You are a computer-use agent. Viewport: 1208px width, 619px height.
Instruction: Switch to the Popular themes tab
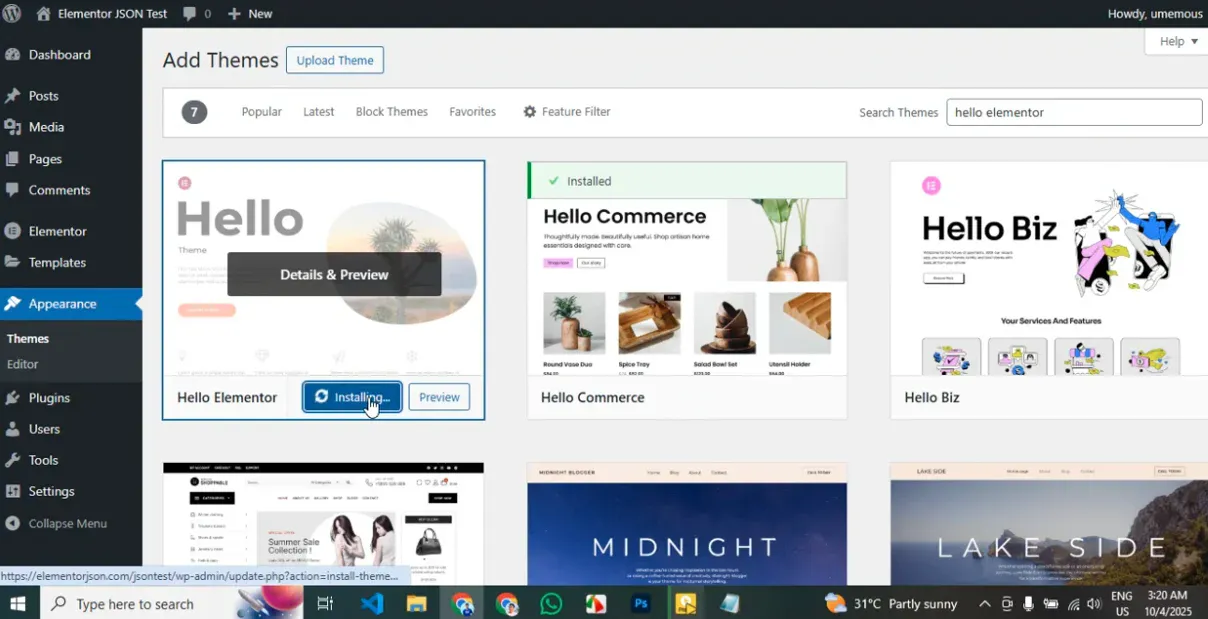261,112
